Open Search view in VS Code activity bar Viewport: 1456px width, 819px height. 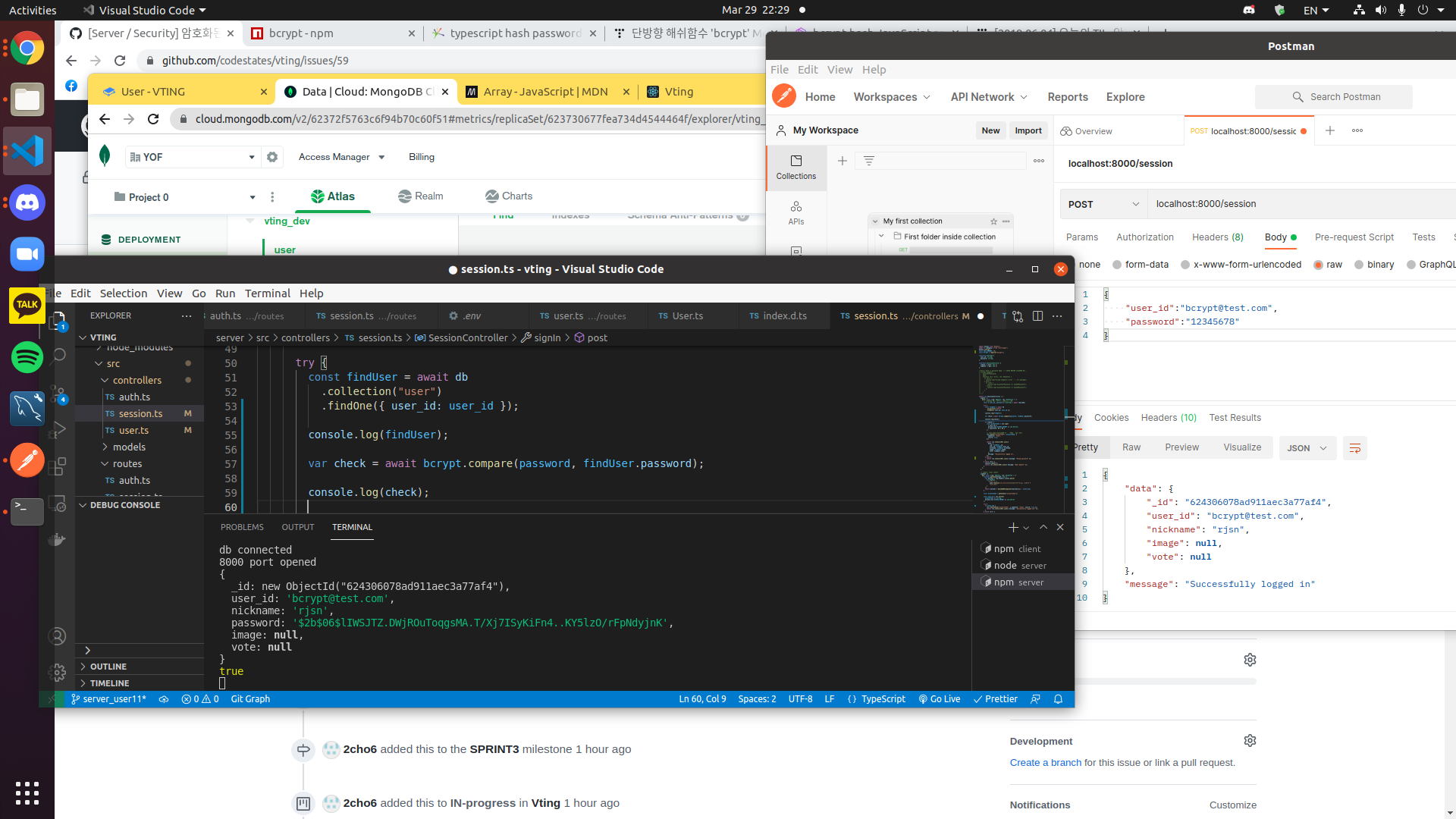pos(58,355)
